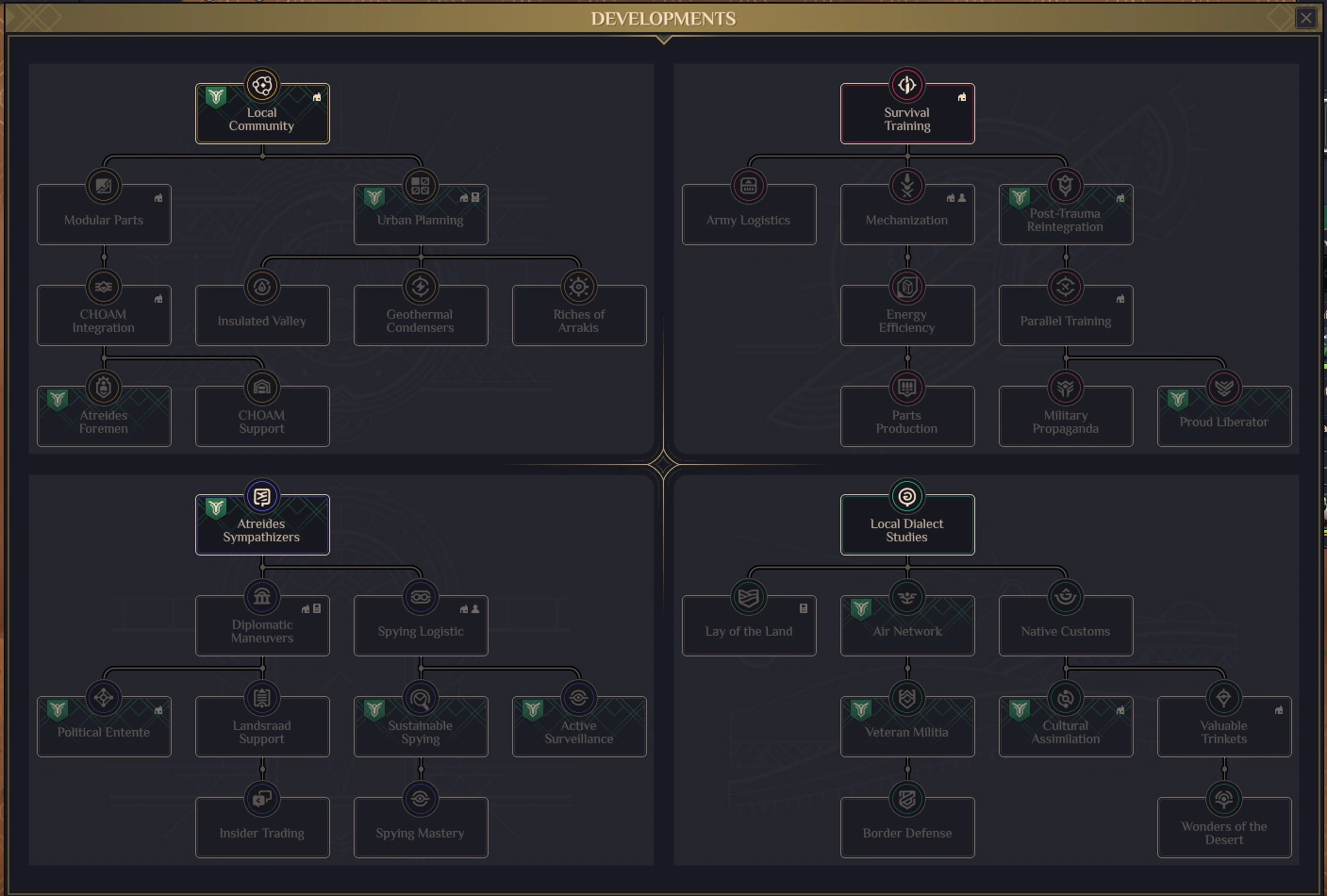This screenshot has width=1327, height=896.
Task: Select the Insulated Valley development card
Action: click(262, 315)
